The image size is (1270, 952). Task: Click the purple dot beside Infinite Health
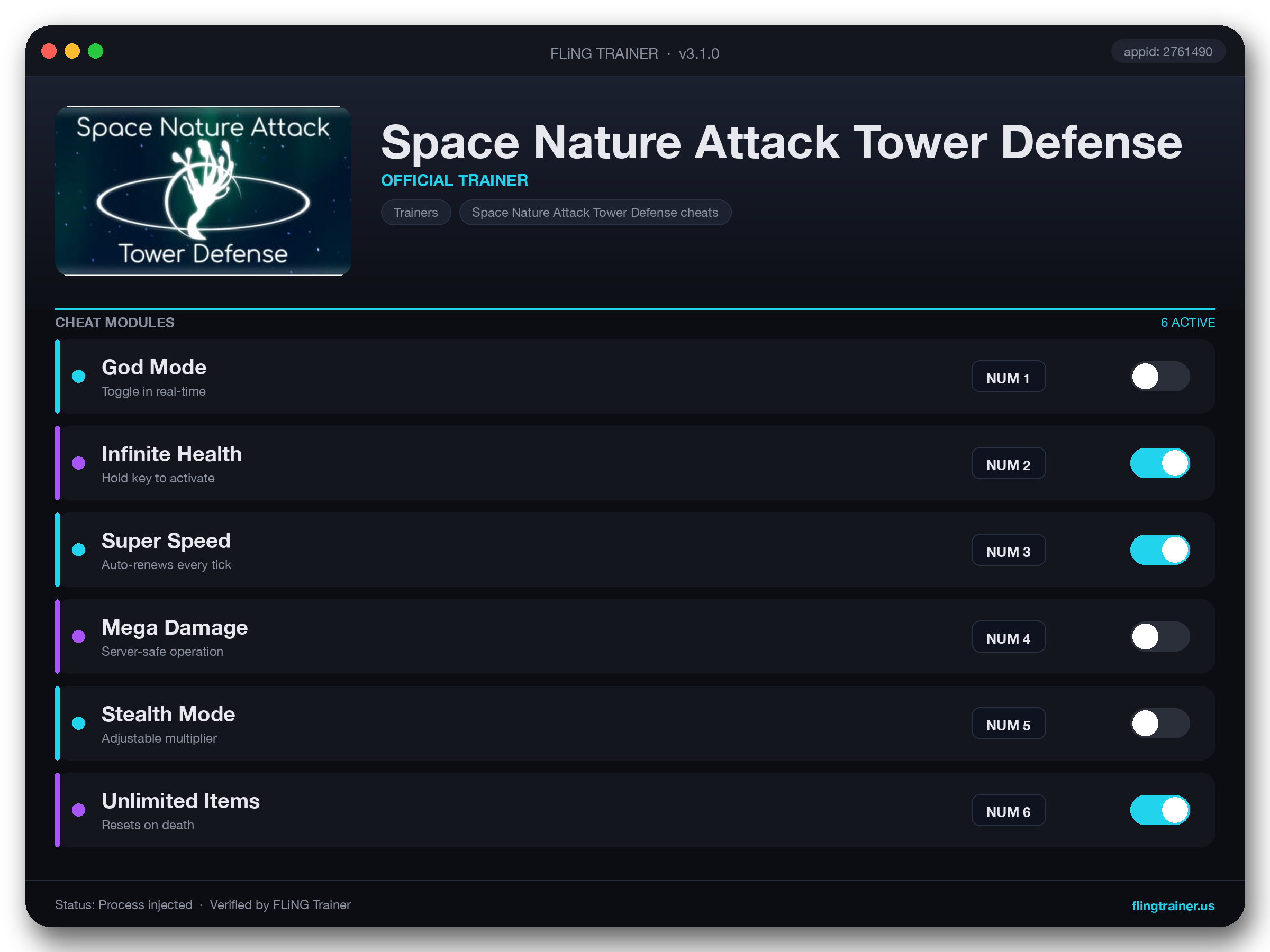tap(79, 463)
